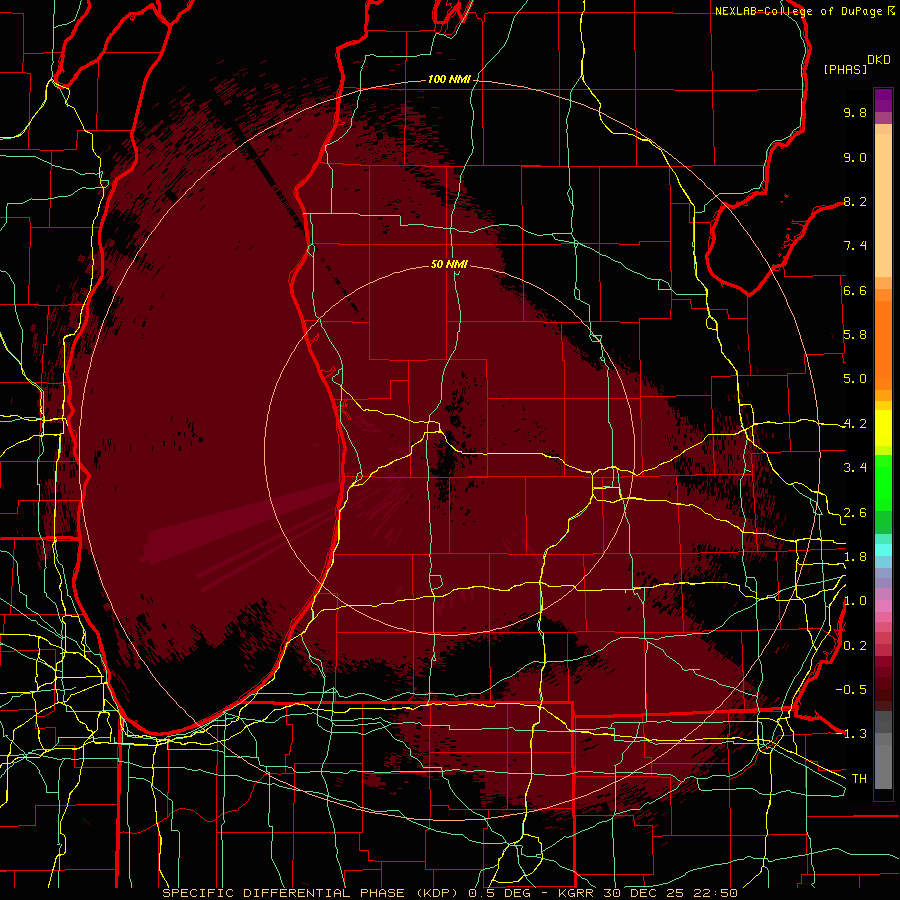
Task: Pick the purple band atop the color bar
Action: pyautogui.click(x=883, y=100)
